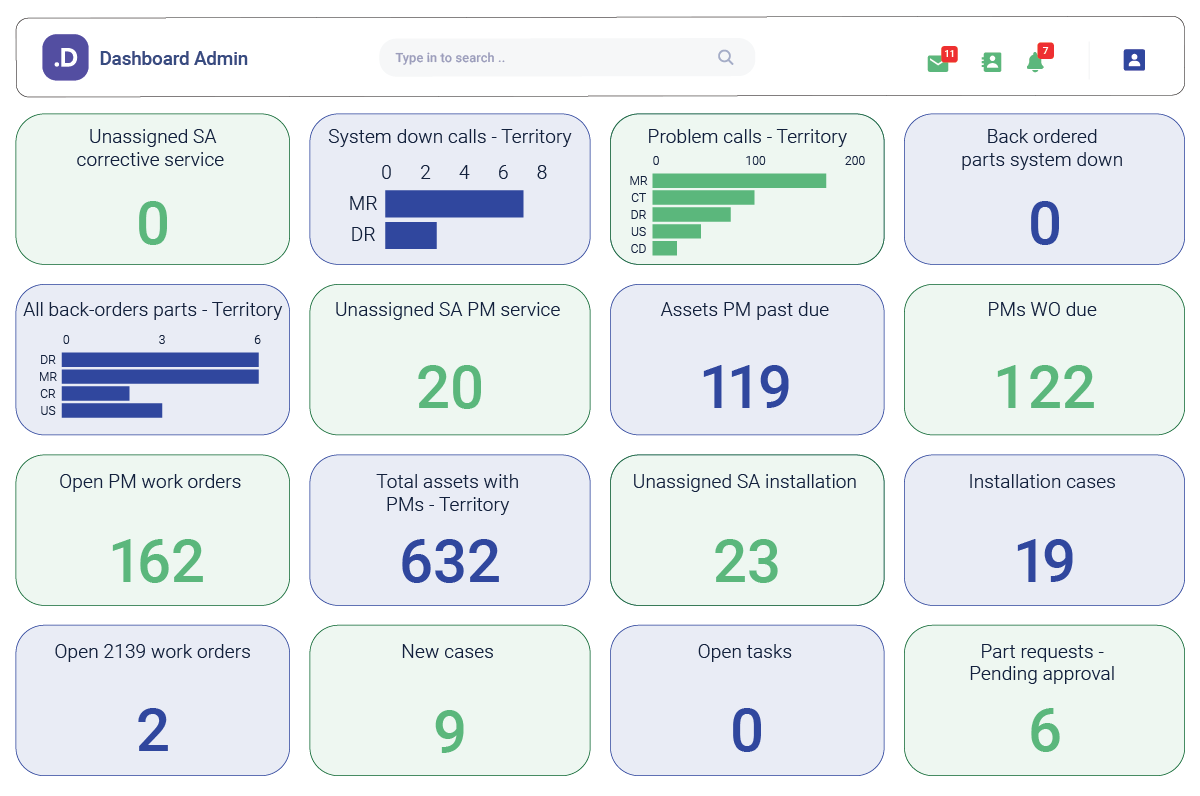
Task: Open the New cases tile
Action: click(x=450, y=700)
